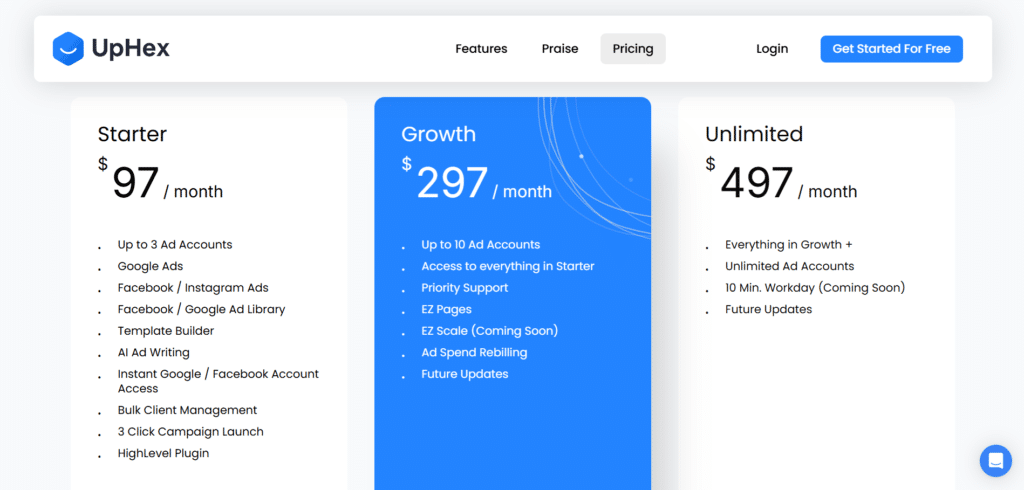Open the chat support bubble icon
Screen dimensions: 1024x490
(995, 461)
